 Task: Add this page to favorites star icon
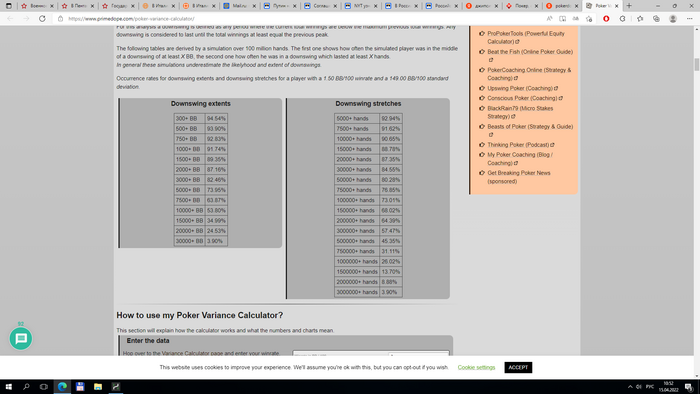point(589,19)
